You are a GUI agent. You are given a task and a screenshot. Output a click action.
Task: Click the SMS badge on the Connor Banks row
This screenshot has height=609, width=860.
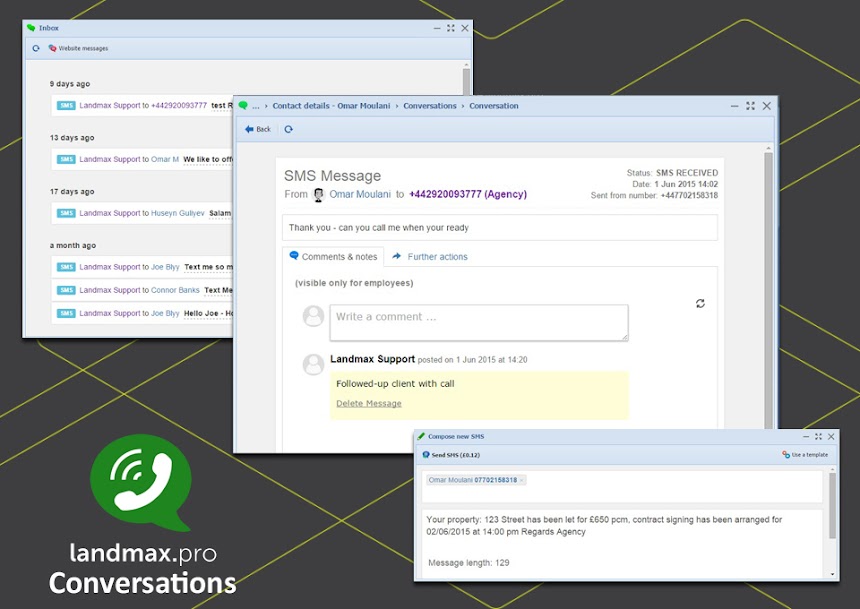[66, 290]
